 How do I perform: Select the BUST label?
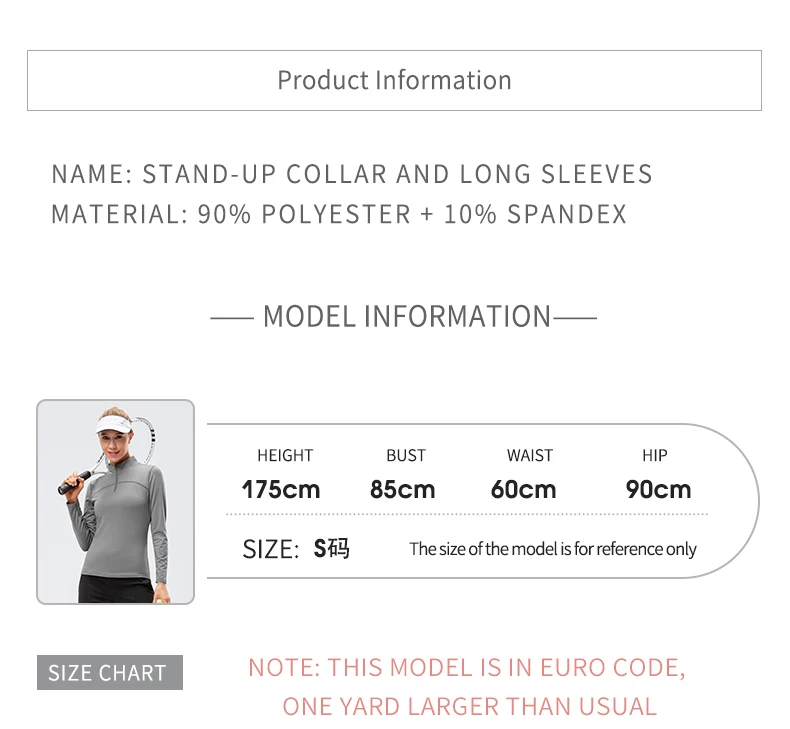(406, 455)
